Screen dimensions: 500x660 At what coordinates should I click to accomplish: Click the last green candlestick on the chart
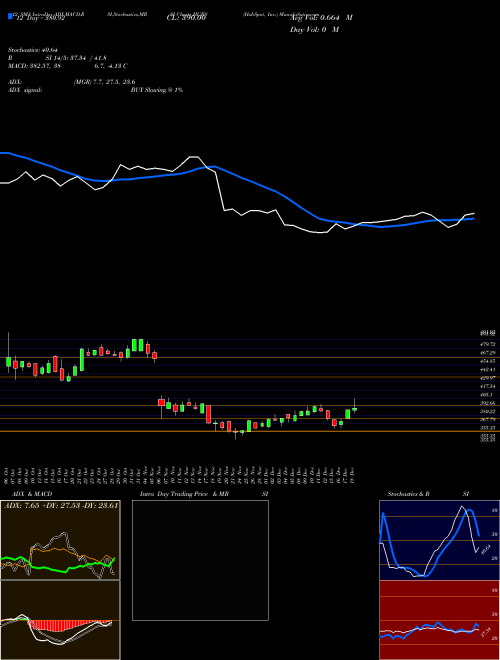point(354,409)
